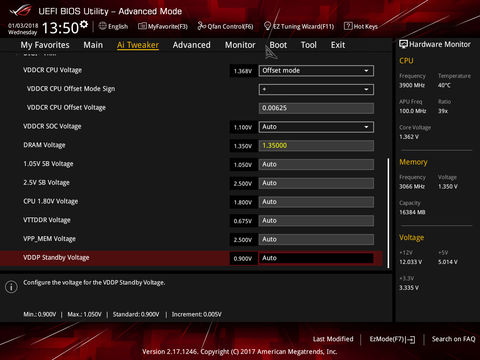Viewport: 480px width, 360px height.
Task: Click the globe icon for English language
Action: click(103, 26)
